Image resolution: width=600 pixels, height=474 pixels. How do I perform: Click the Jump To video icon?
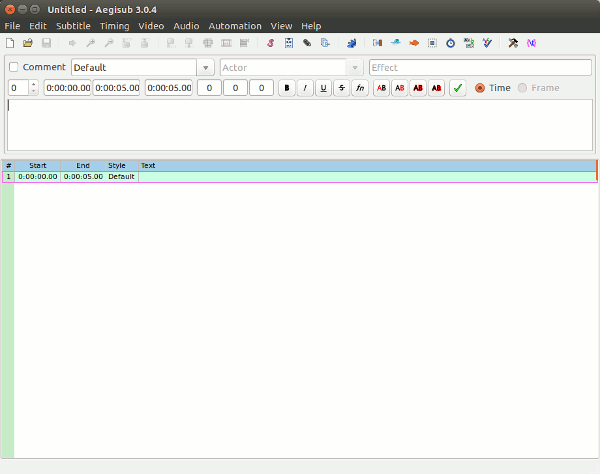tap(72, 43)
